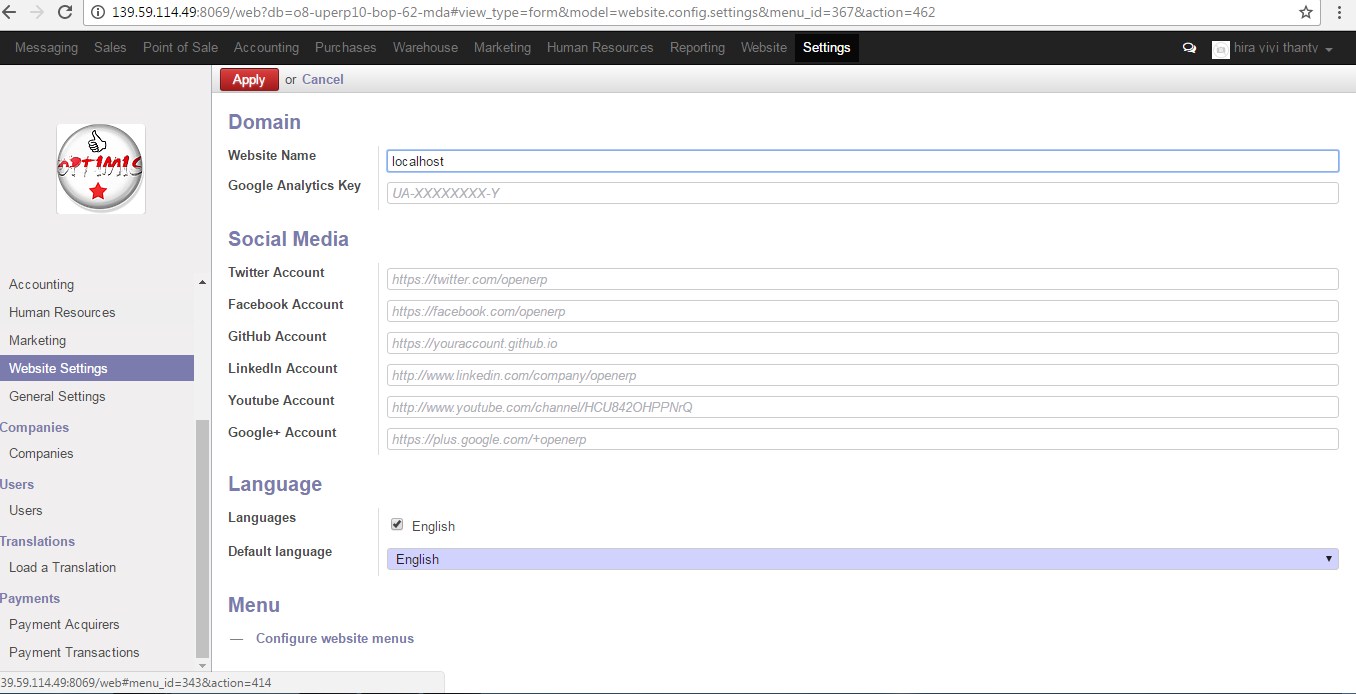Open the Chrome three-dot menu

click(x=1339, y=12)
